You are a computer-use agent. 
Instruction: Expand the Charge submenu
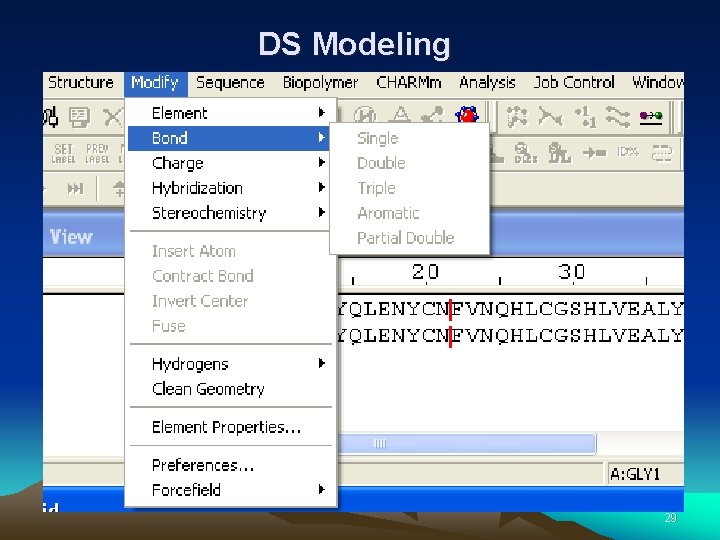tap(230, 163)
